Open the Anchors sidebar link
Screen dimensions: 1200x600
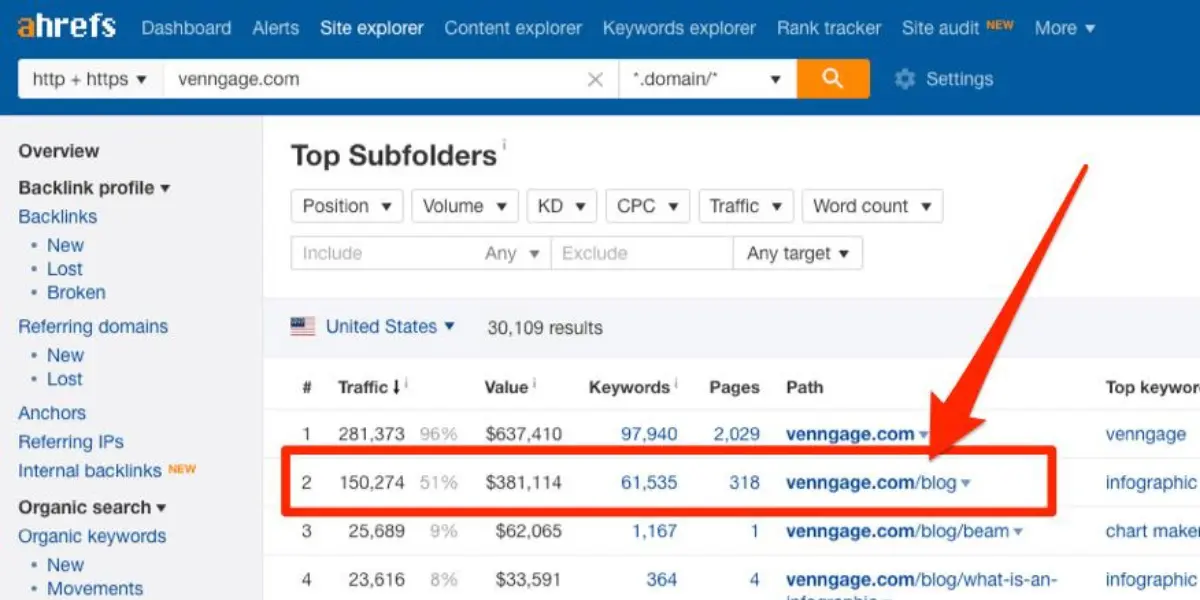[52, 413]
